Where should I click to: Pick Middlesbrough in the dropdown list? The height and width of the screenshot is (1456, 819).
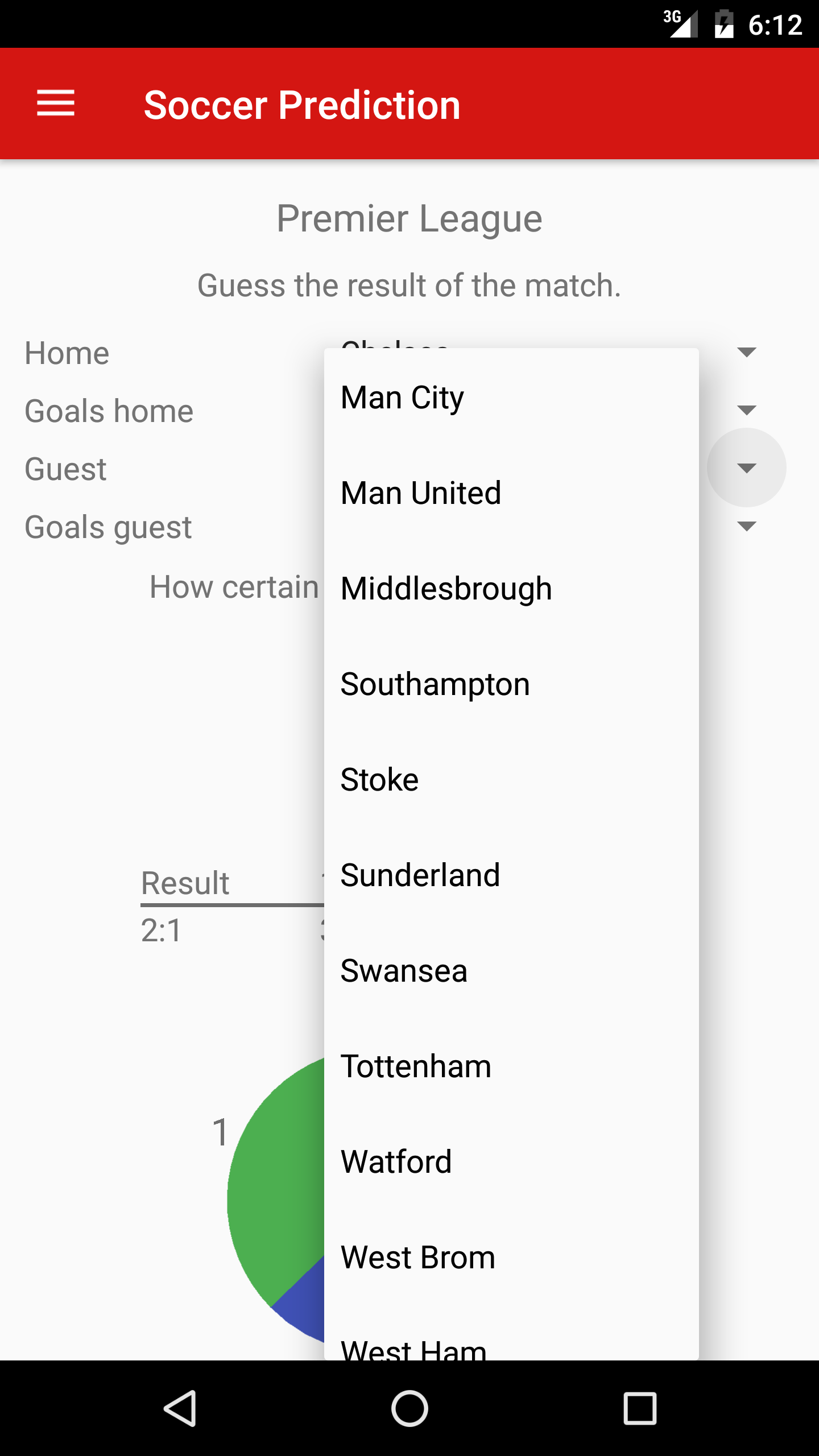pyautogui.click(x=511, y=588)
